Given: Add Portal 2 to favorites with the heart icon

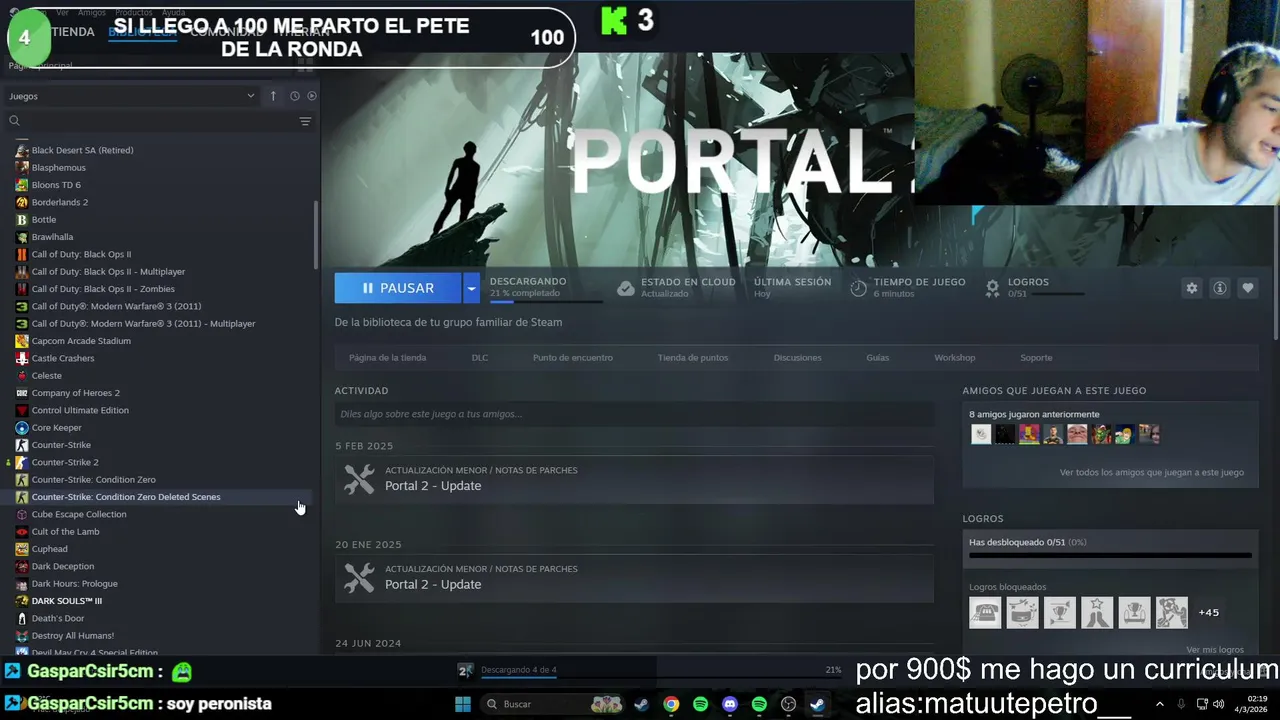Looking at the screenshot, I should click(1248, 288).
